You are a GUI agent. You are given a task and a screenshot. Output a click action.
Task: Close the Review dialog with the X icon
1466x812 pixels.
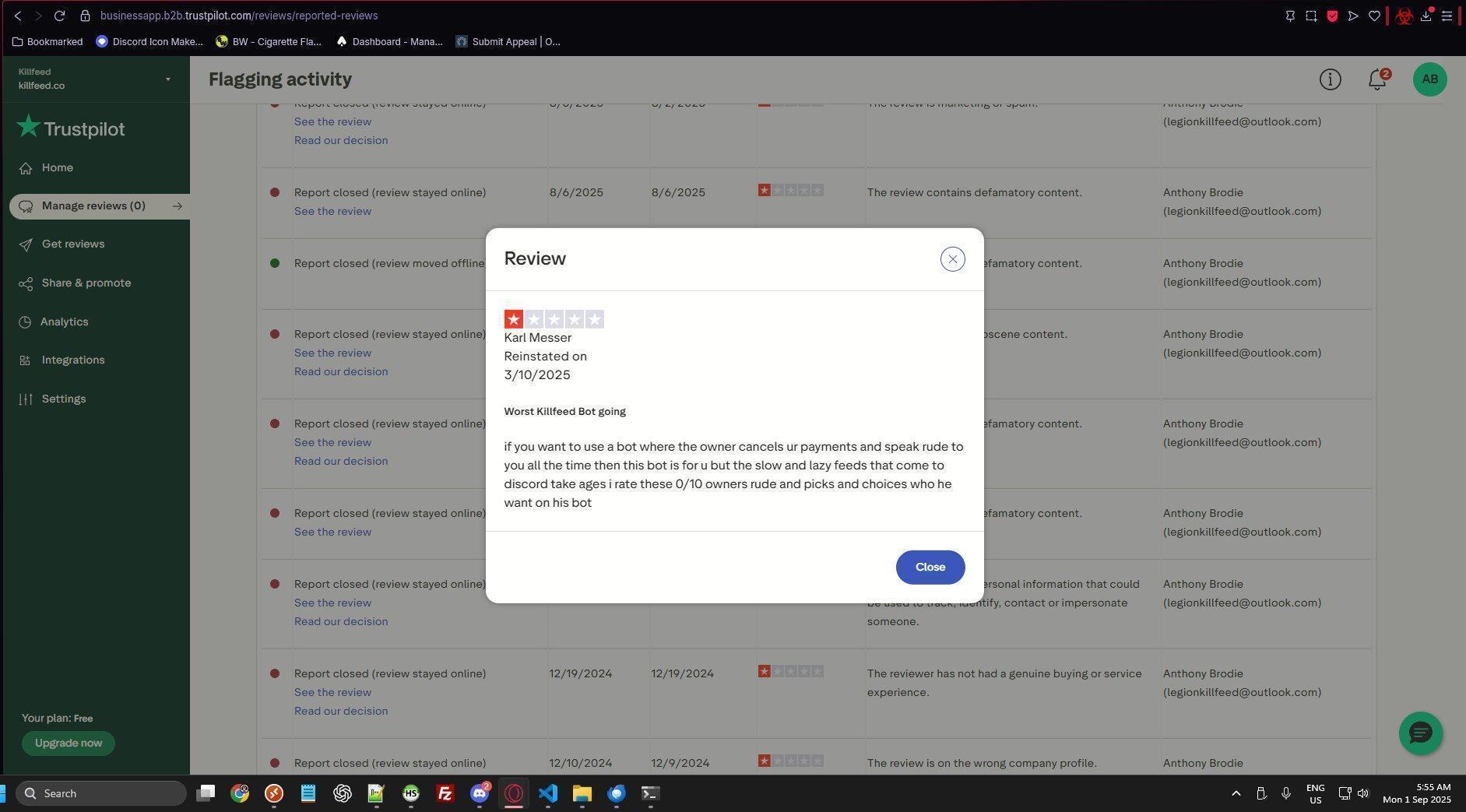pyautogui.click(x=952, y=259)
